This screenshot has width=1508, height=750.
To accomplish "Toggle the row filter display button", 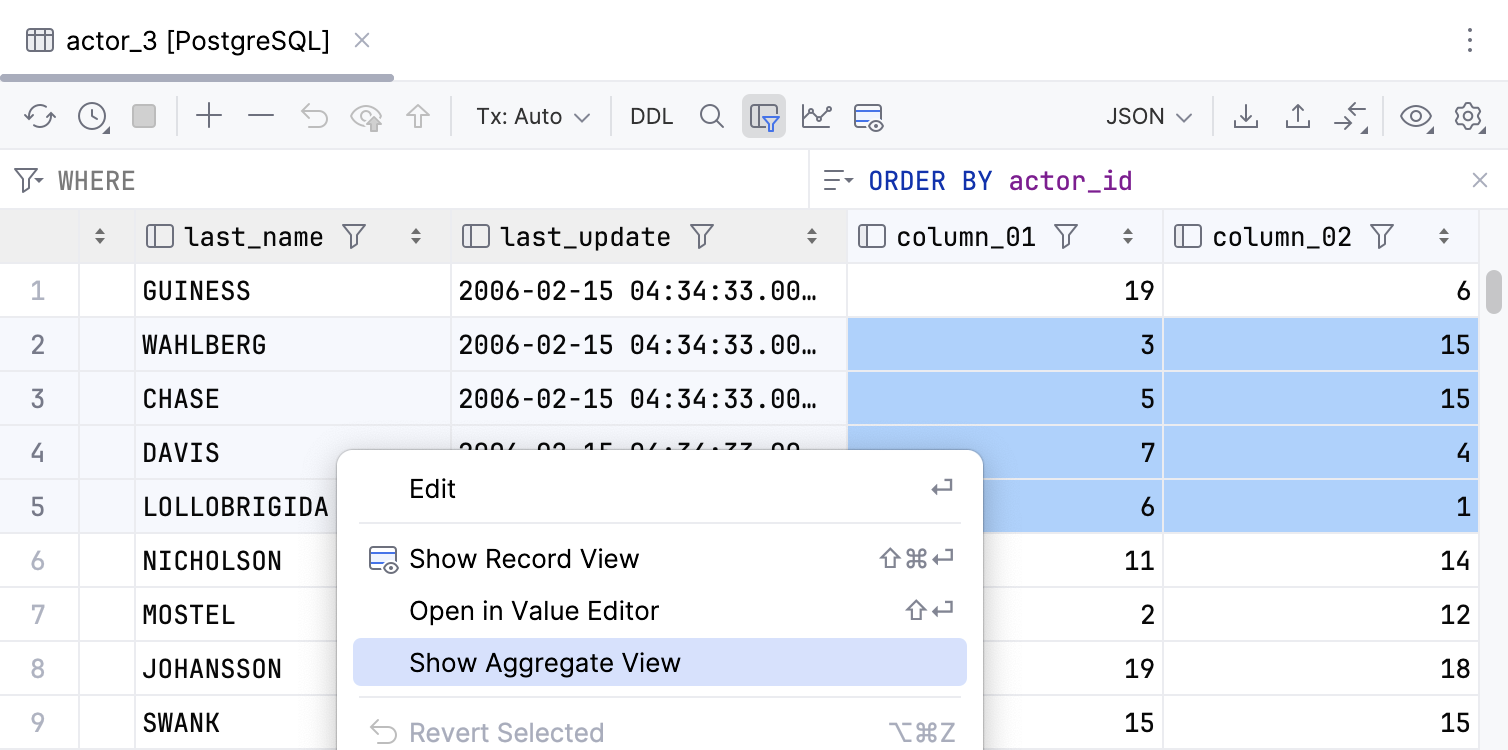I will pos(764,116).
